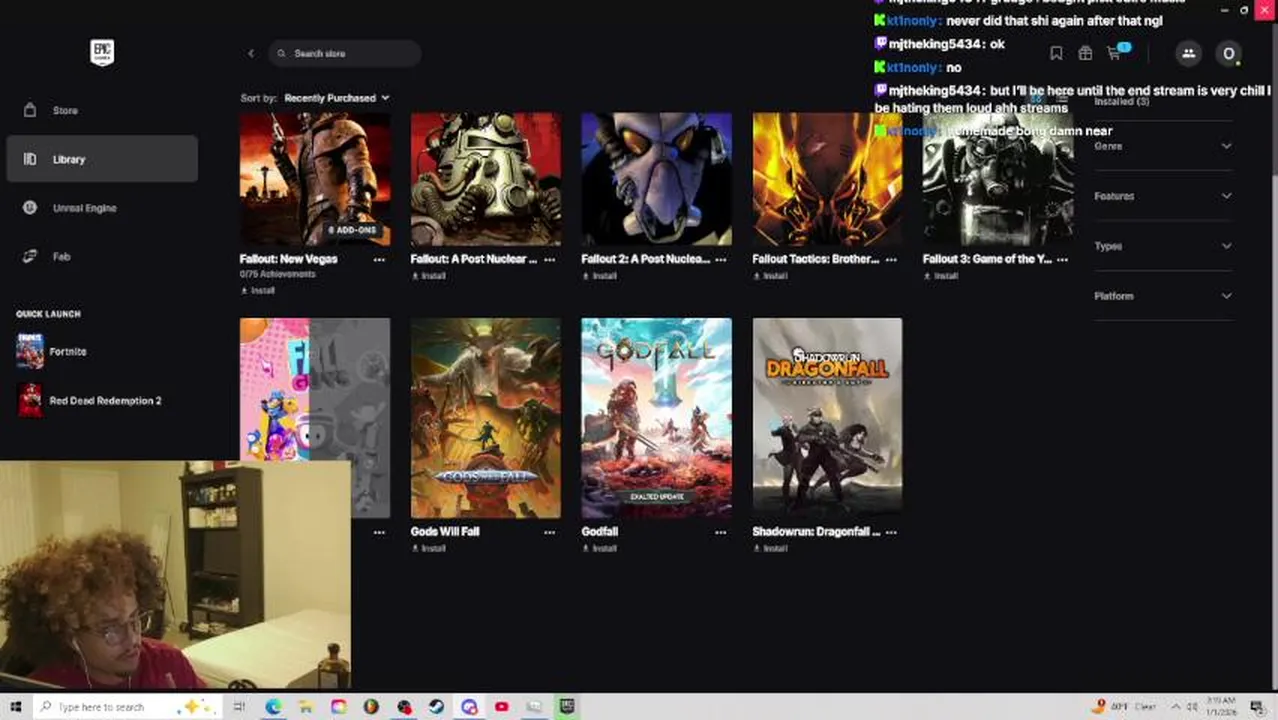
Task: Click Install under Gods Will Fall
Action: [429, 549]
